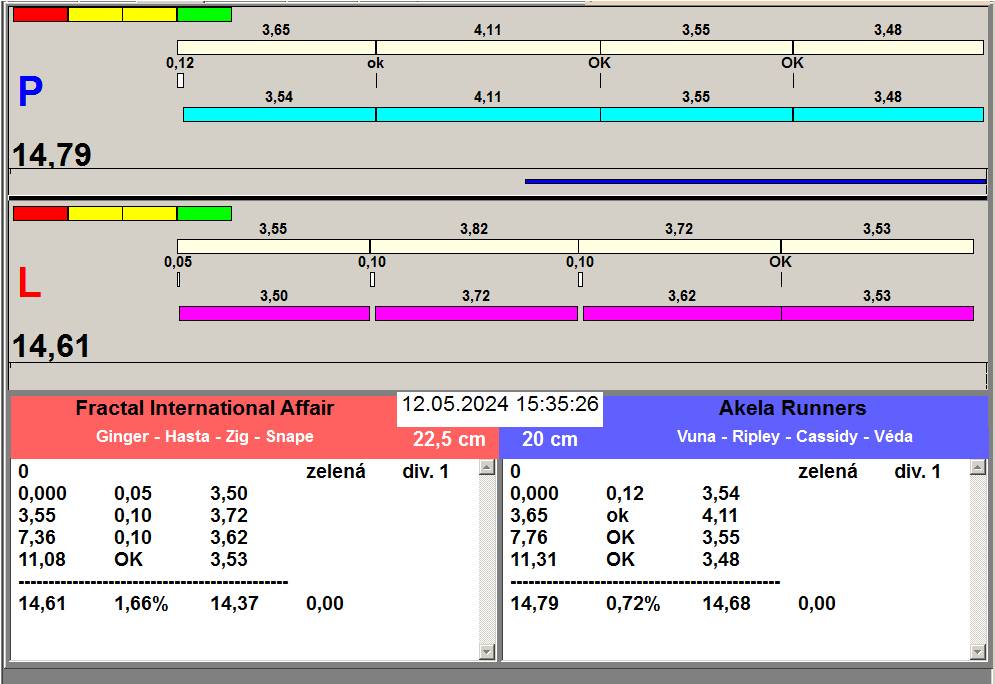Select the magenta 3,50 segment in lane L

(274, 313)
